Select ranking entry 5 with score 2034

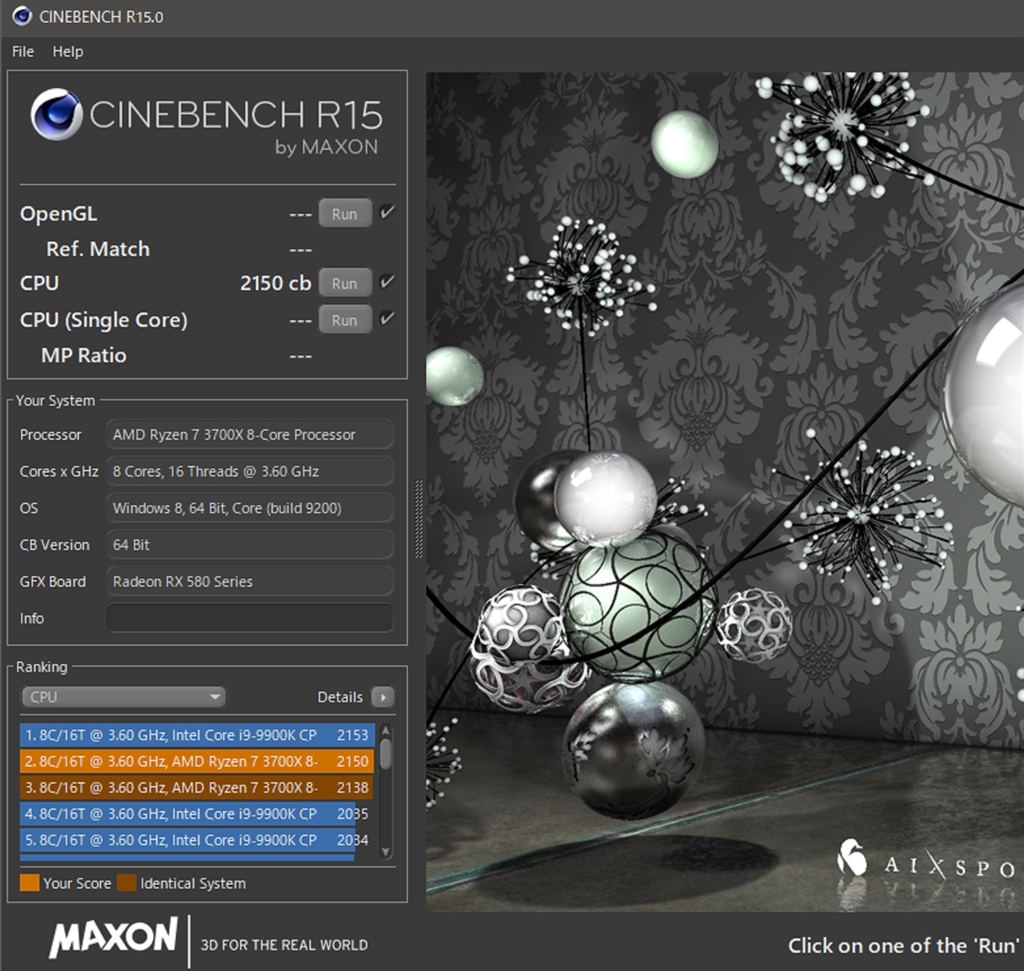[197, 840]
